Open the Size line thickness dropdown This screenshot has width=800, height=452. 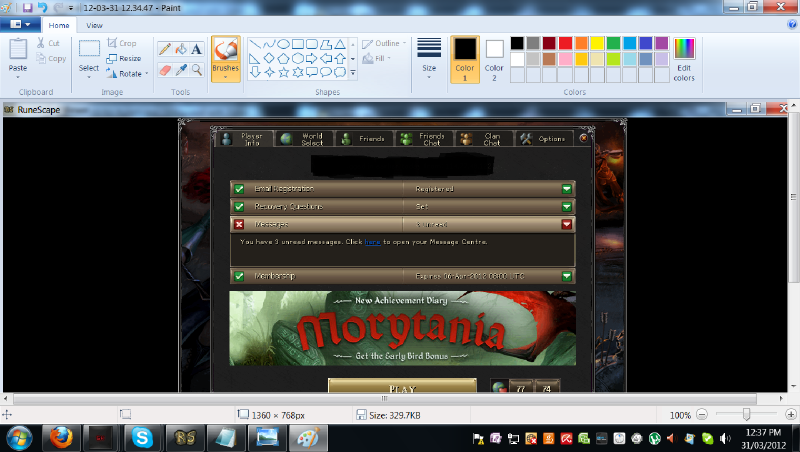click(x=429, y=59)
